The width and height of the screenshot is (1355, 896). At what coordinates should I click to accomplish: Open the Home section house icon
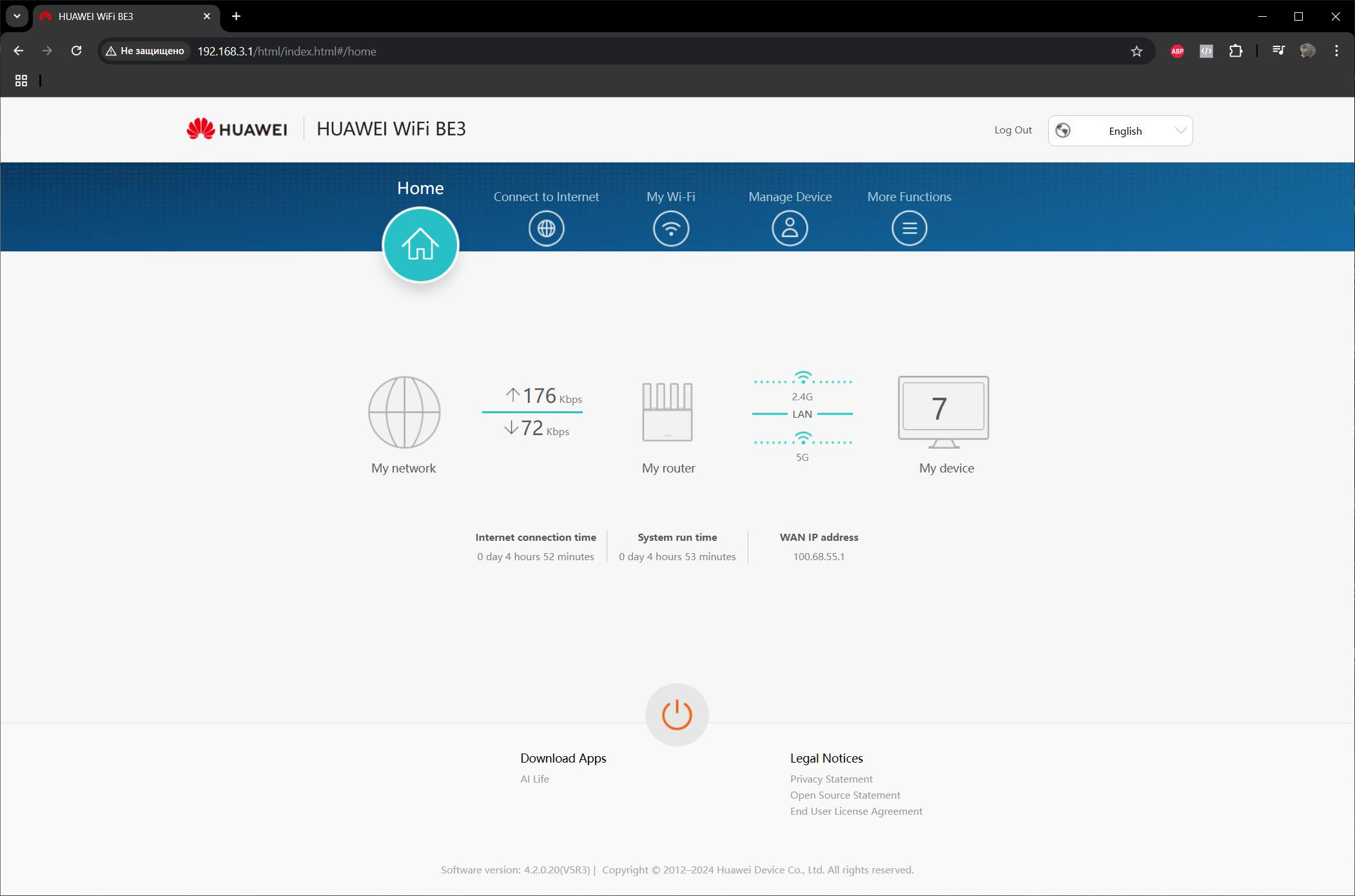420,245
